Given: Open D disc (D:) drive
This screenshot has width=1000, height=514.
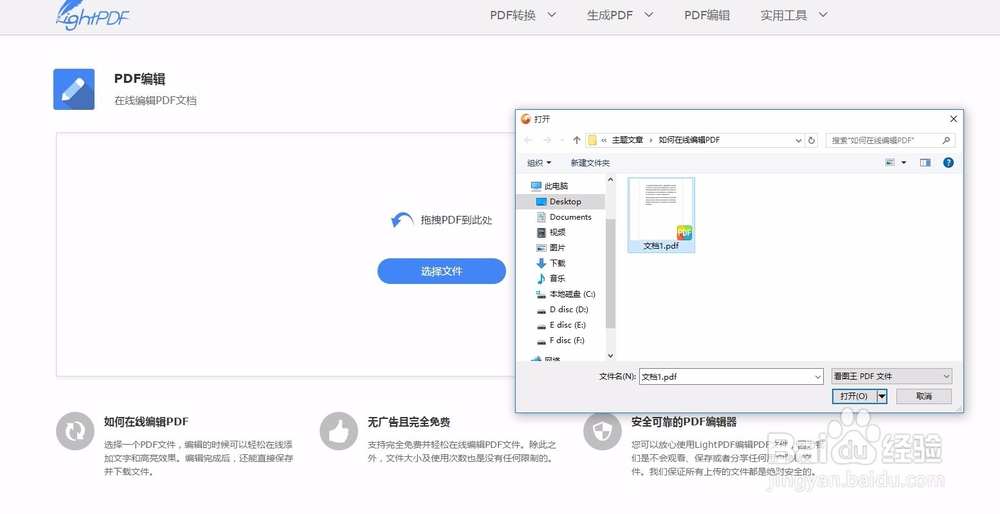Looking at the screenshot, I should click(562, 309).
